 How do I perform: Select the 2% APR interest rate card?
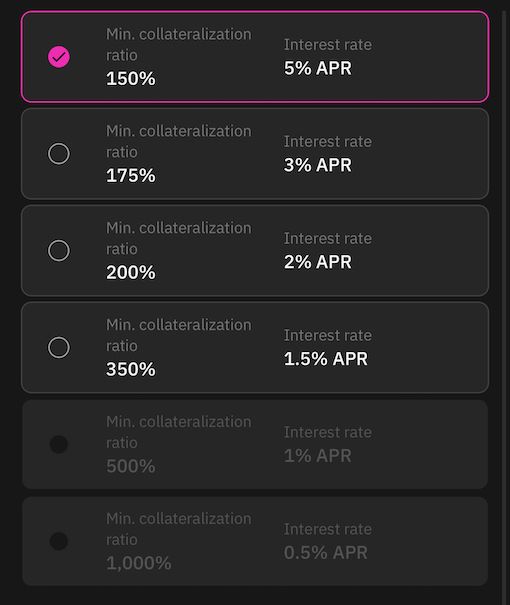click(x=255, y=250)
